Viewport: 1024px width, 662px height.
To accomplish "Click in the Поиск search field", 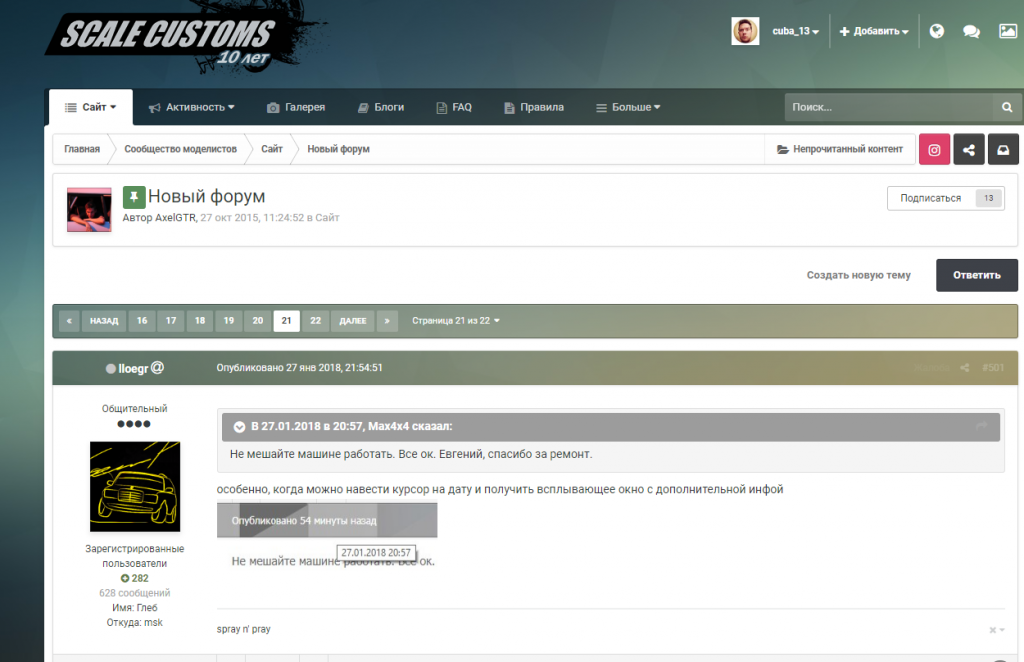I will 887,107.
